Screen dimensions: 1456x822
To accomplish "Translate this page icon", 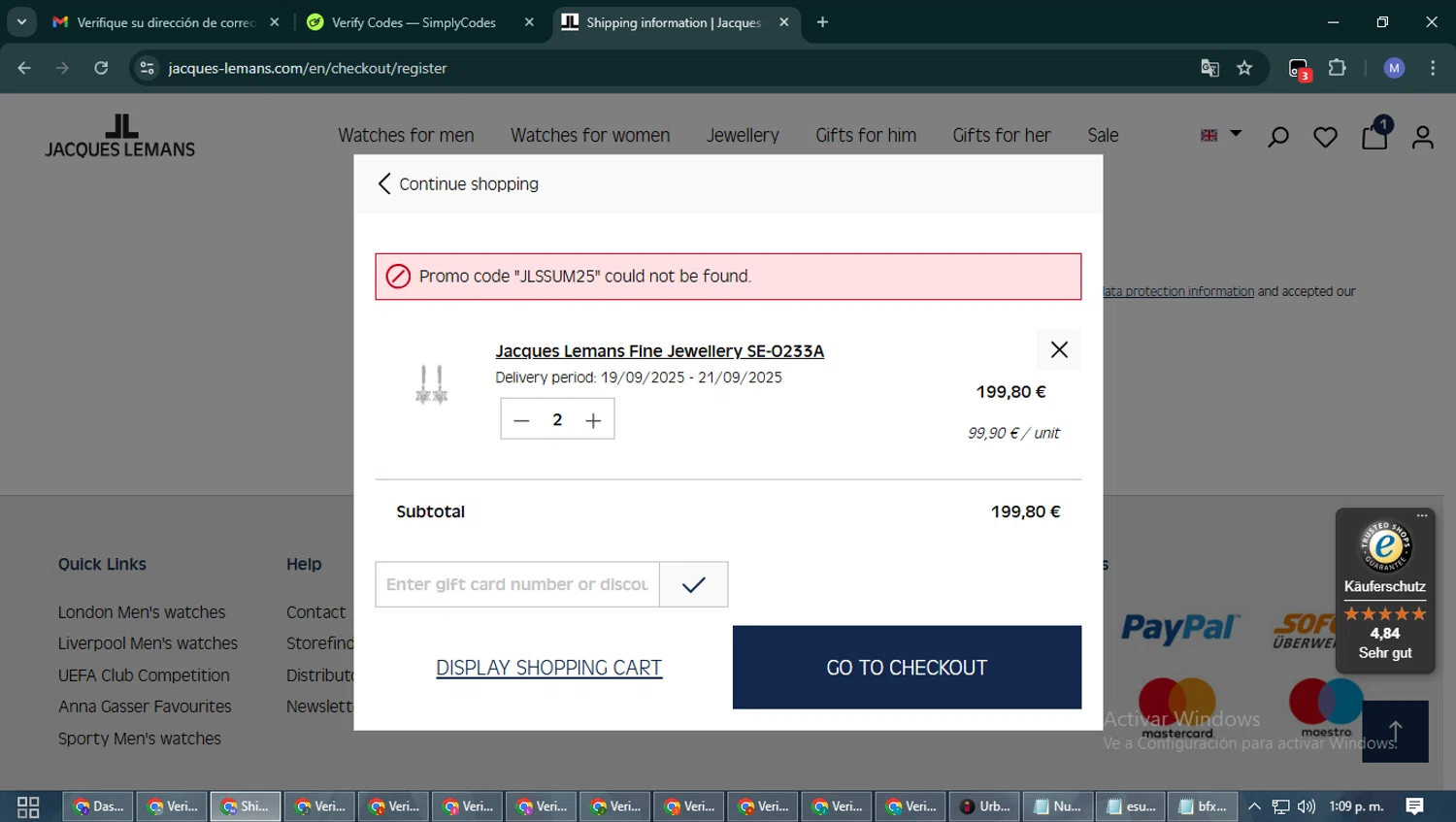I will (x=1209, y=68).
